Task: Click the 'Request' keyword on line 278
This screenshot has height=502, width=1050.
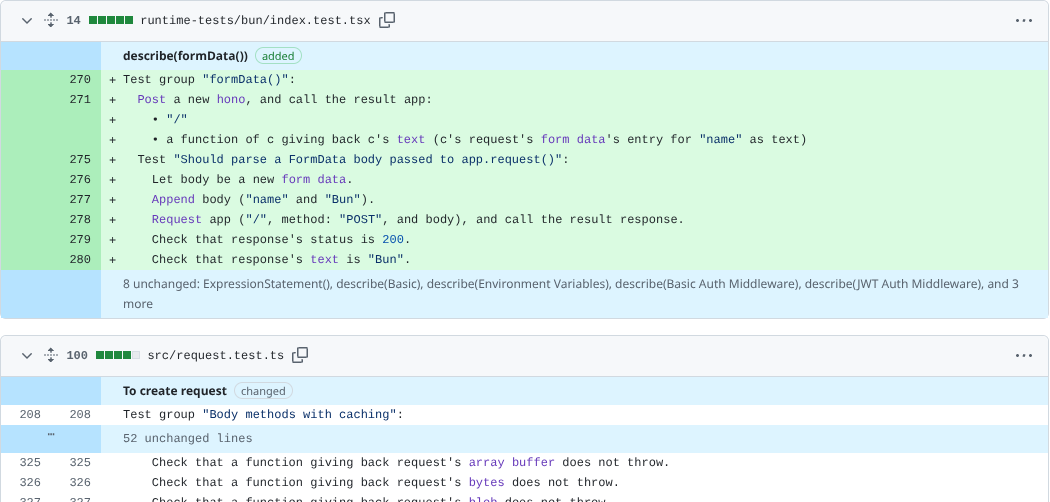Action: point(177,220)
